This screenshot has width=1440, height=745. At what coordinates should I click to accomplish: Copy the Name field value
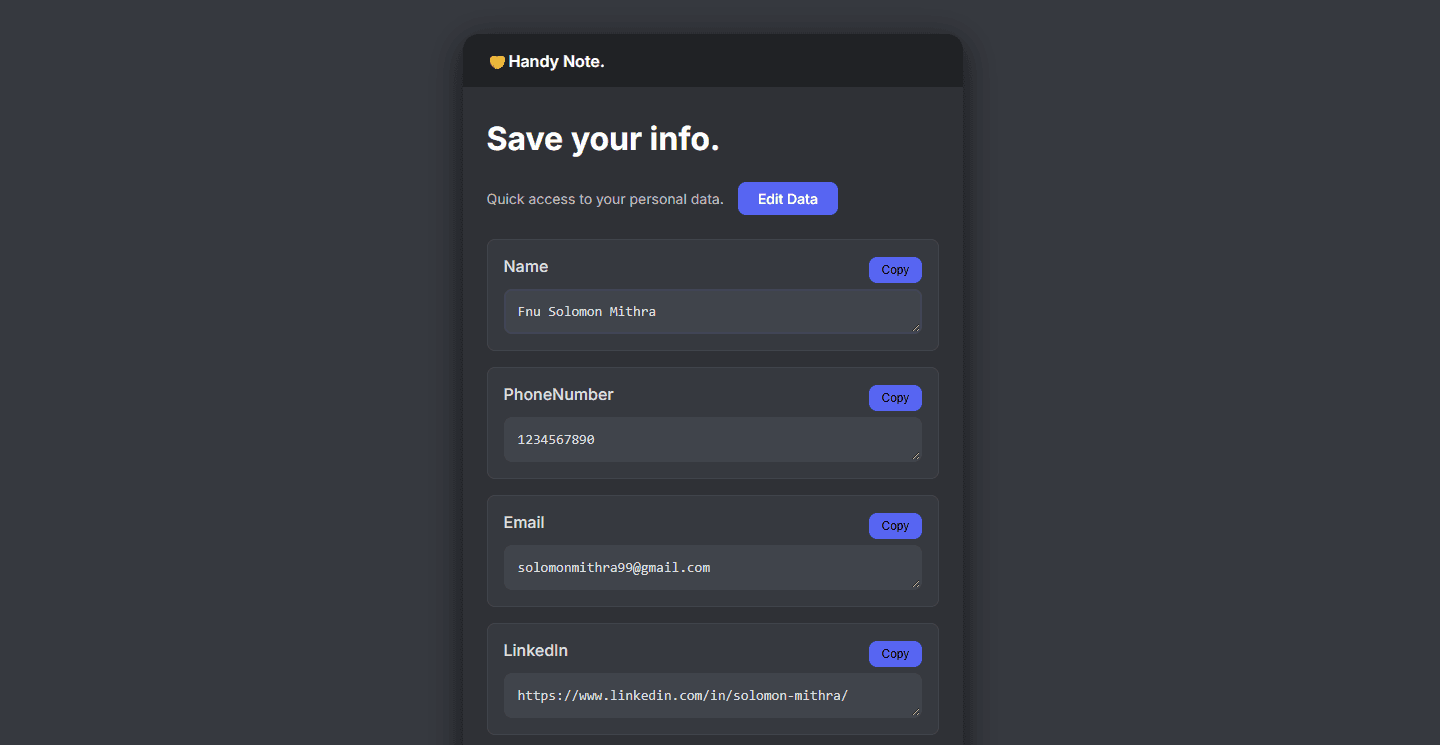click(x=895, y=270)
